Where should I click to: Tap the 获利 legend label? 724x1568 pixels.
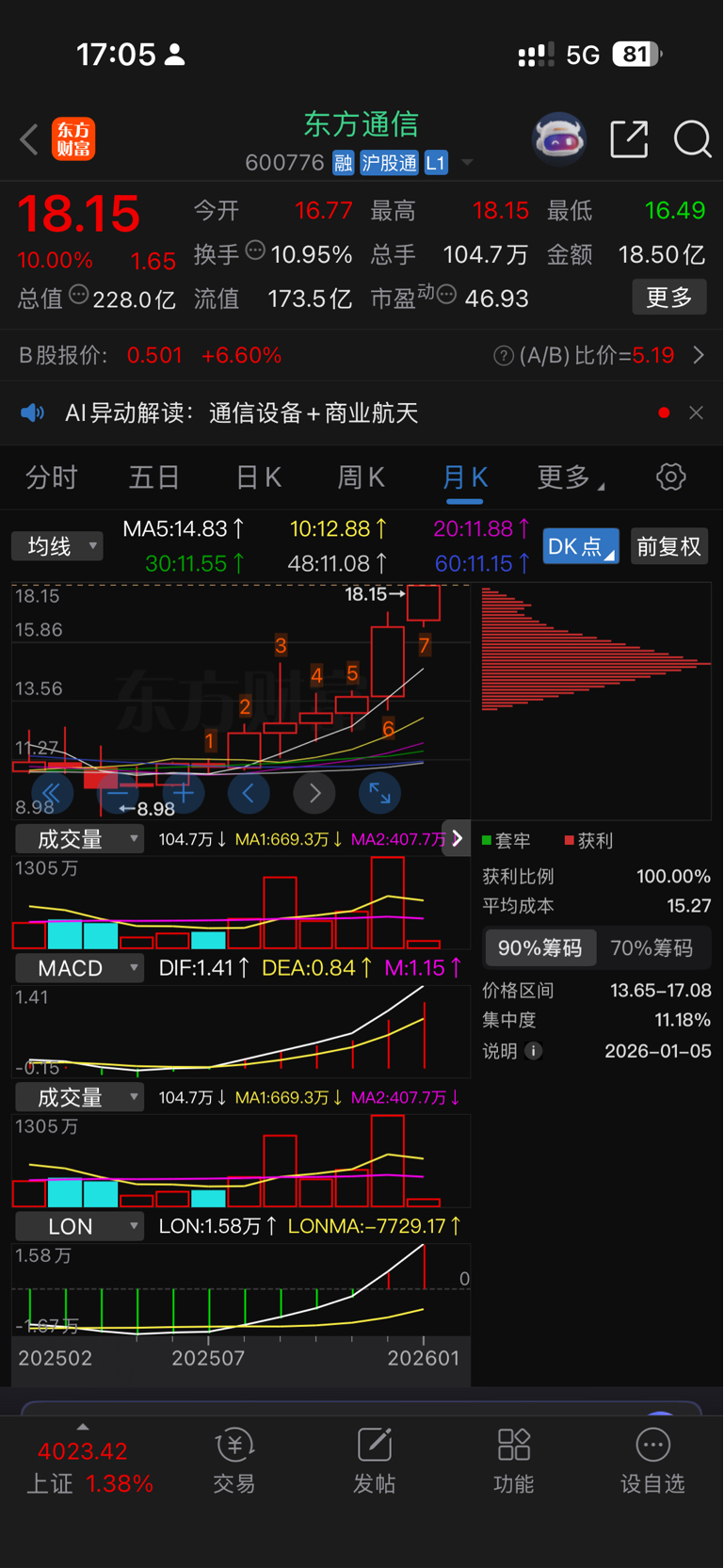coord(588,840)
